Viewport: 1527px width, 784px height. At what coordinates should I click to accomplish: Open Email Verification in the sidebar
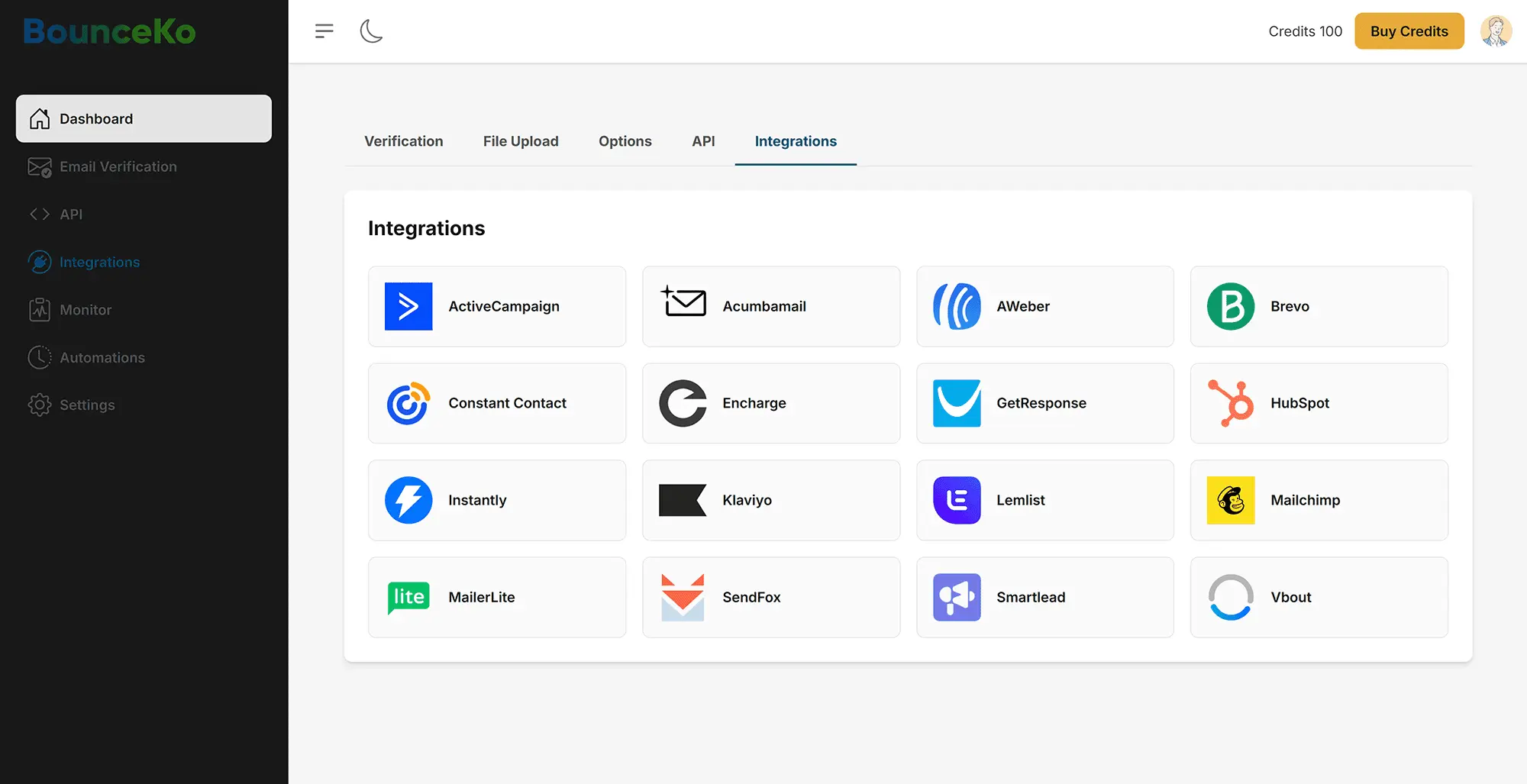point(144,166)
